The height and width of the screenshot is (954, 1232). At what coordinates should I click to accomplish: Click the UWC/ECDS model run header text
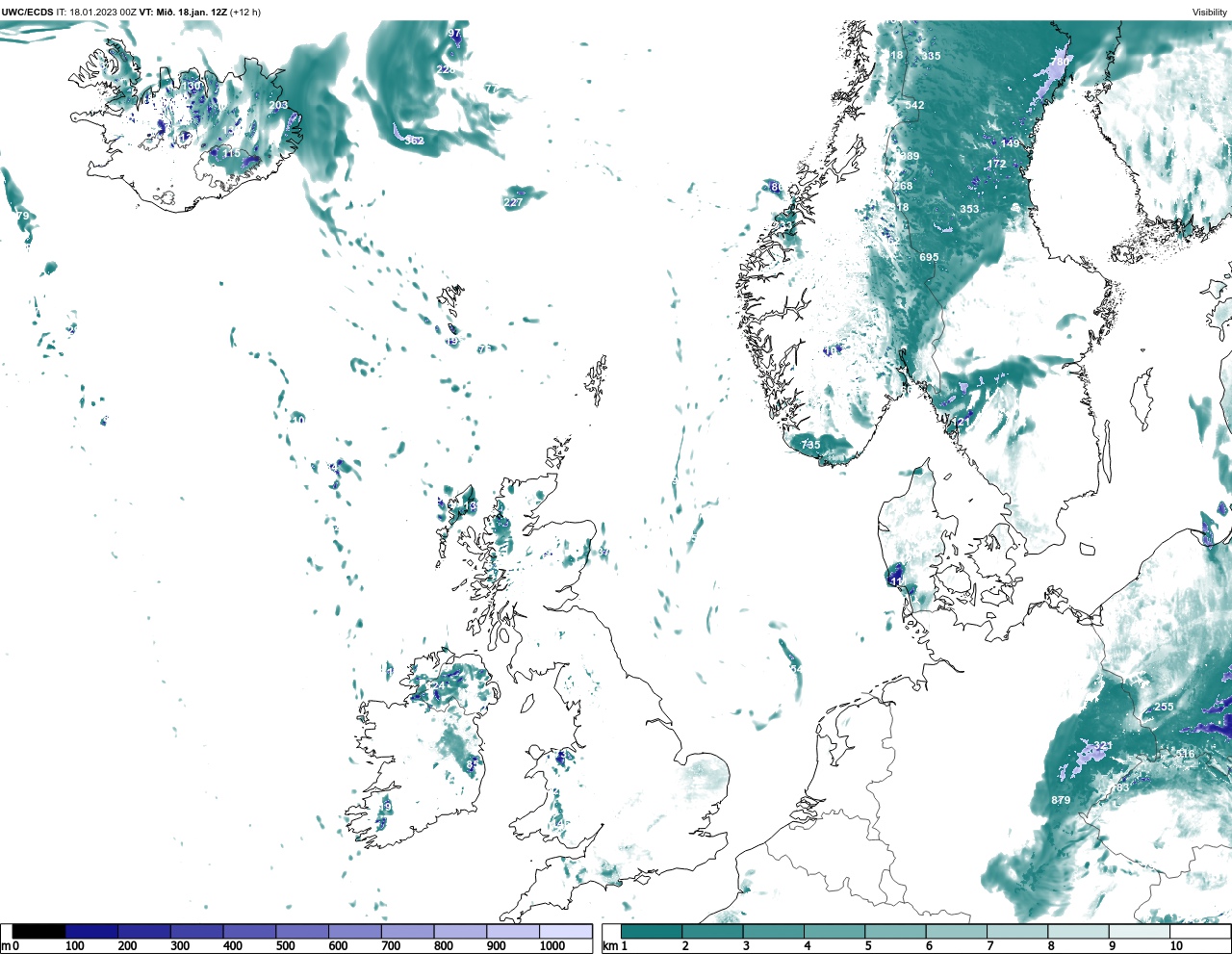click(x=131, y=12)
